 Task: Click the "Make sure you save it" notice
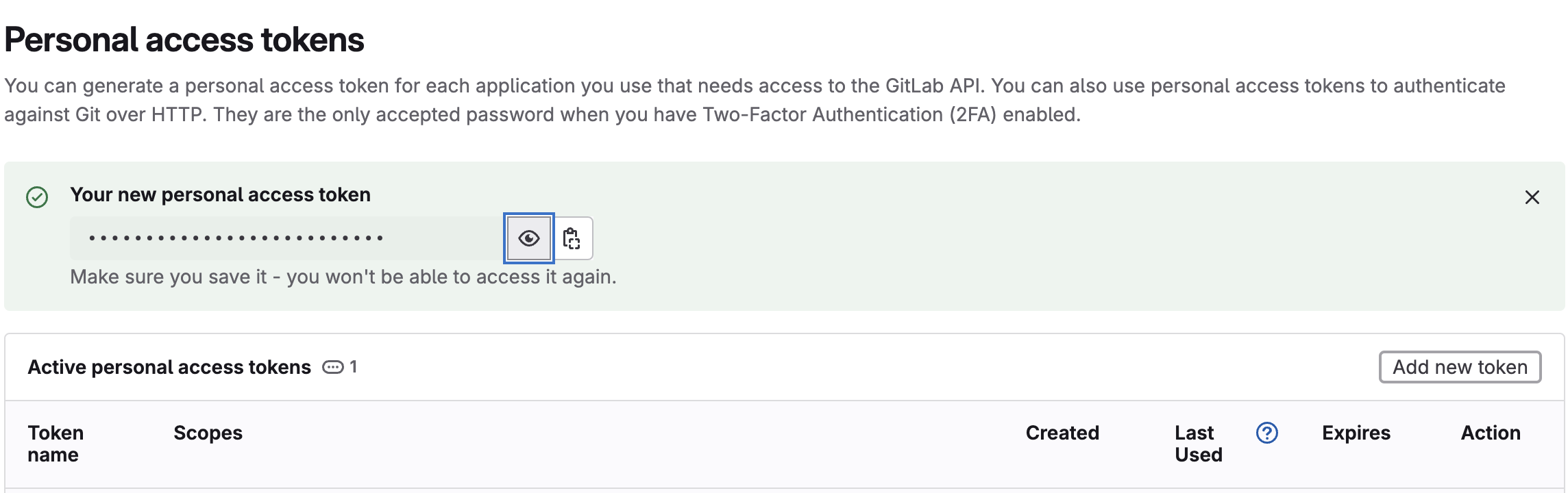pos(343,277)
